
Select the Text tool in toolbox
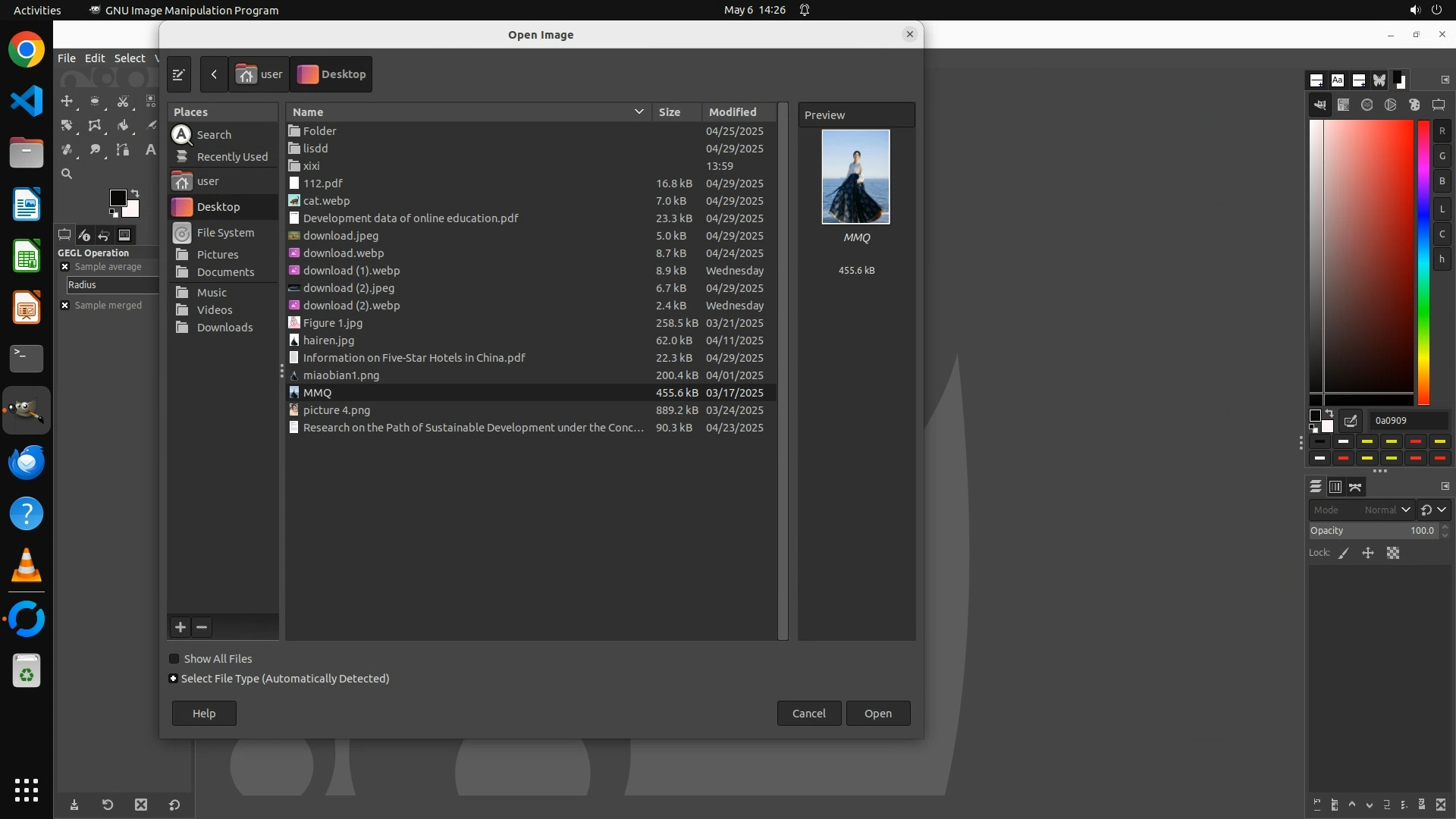(x=150, y=149)
